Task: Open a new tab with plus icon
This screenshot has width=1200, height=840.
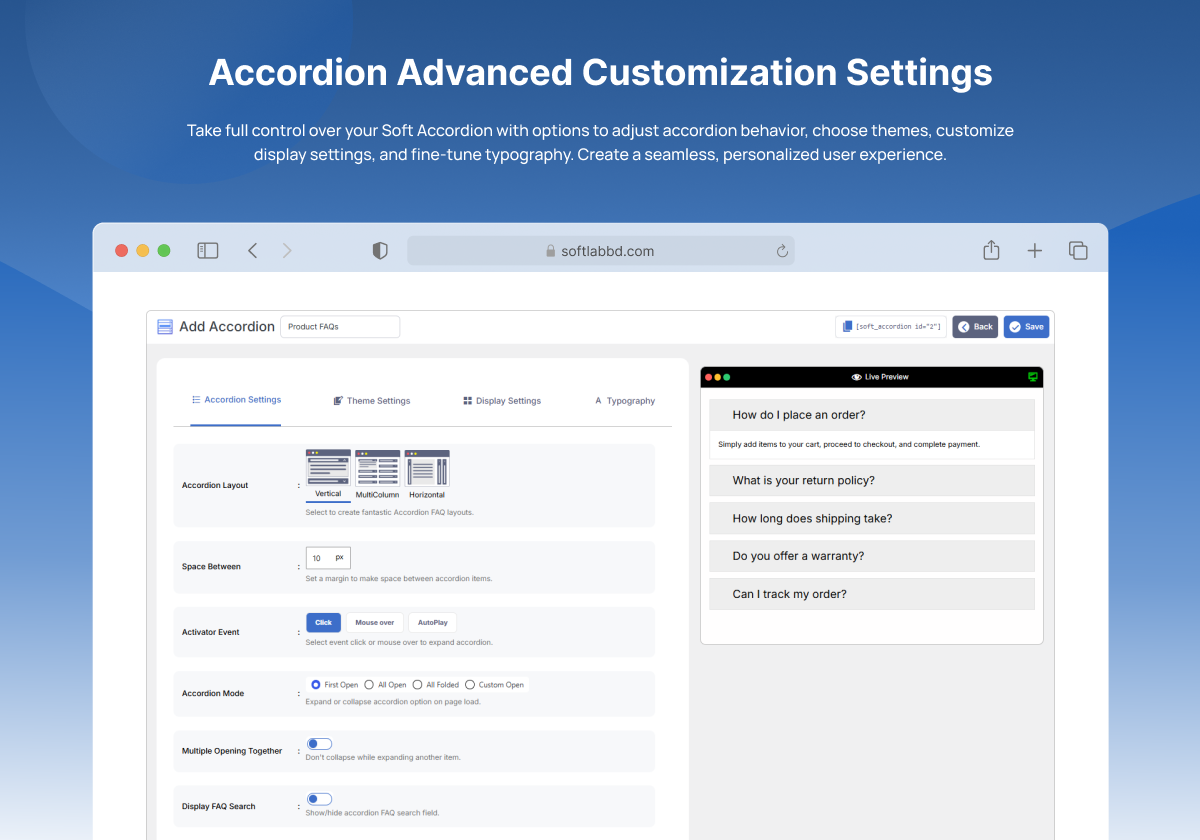Action: (x=1035, y=251)
